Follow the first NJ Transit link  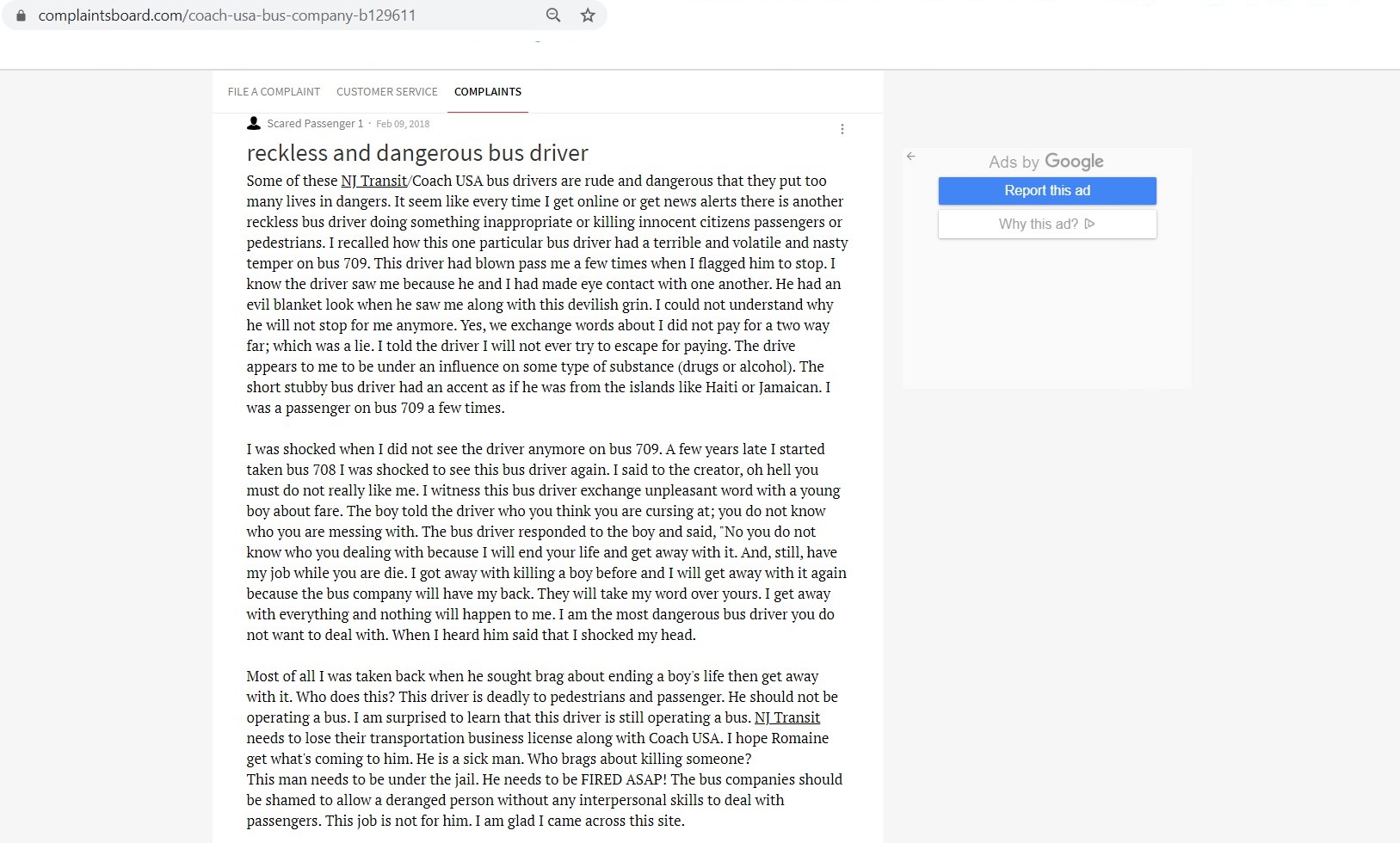point(374,181)
